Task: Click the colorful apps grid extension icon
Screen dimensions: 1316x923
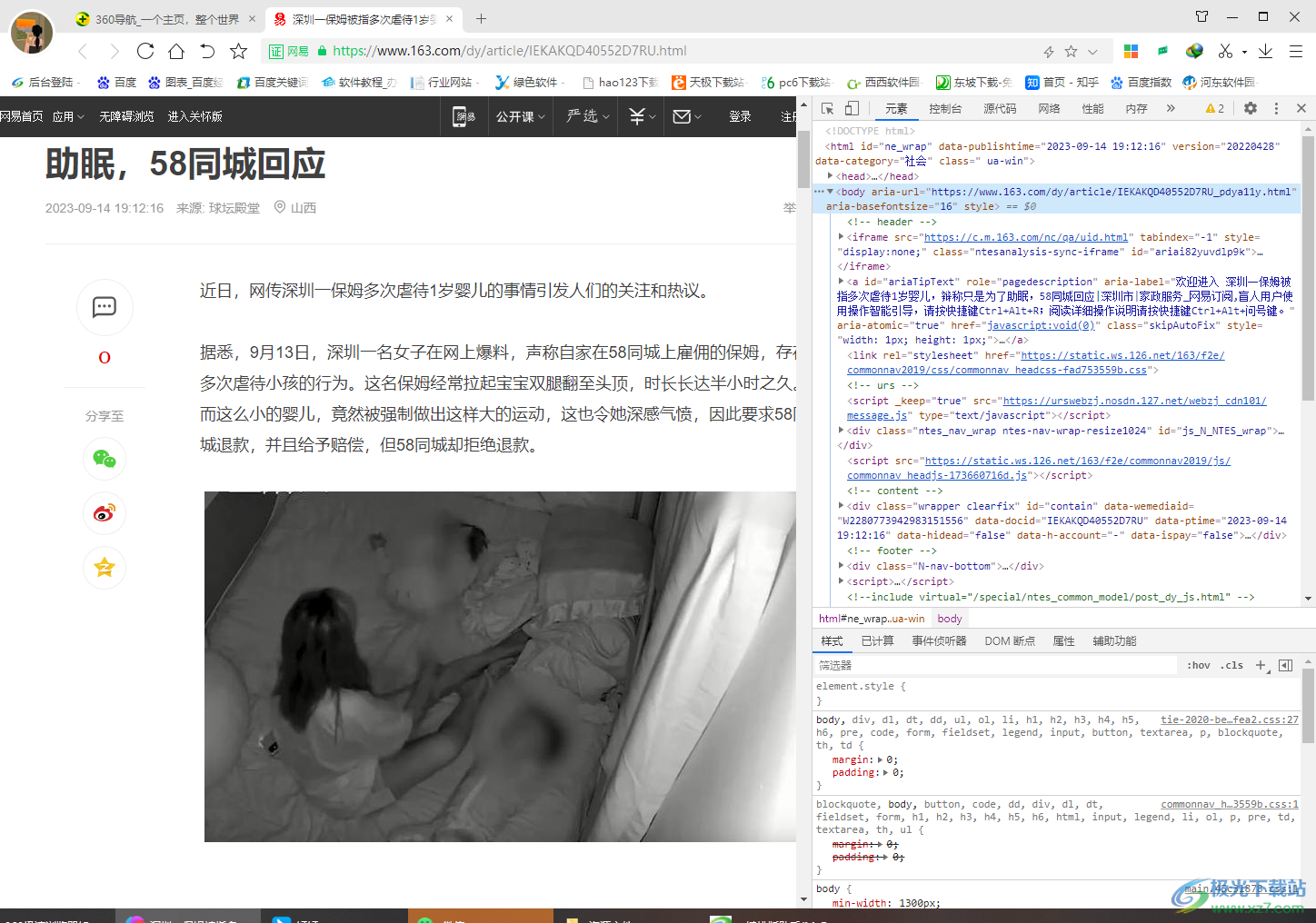Action: point(1131,51)
